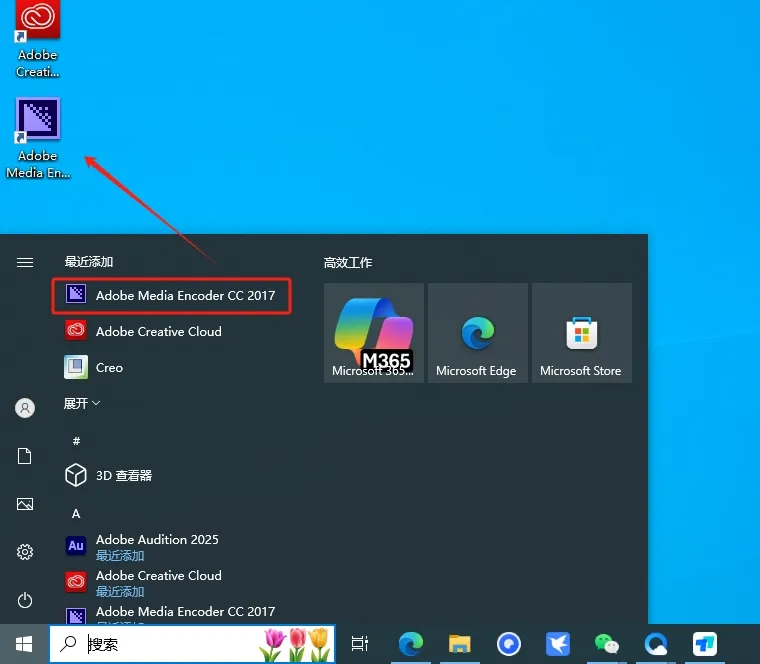Open the Power options in Start sidebar

(x=25, y=601)
